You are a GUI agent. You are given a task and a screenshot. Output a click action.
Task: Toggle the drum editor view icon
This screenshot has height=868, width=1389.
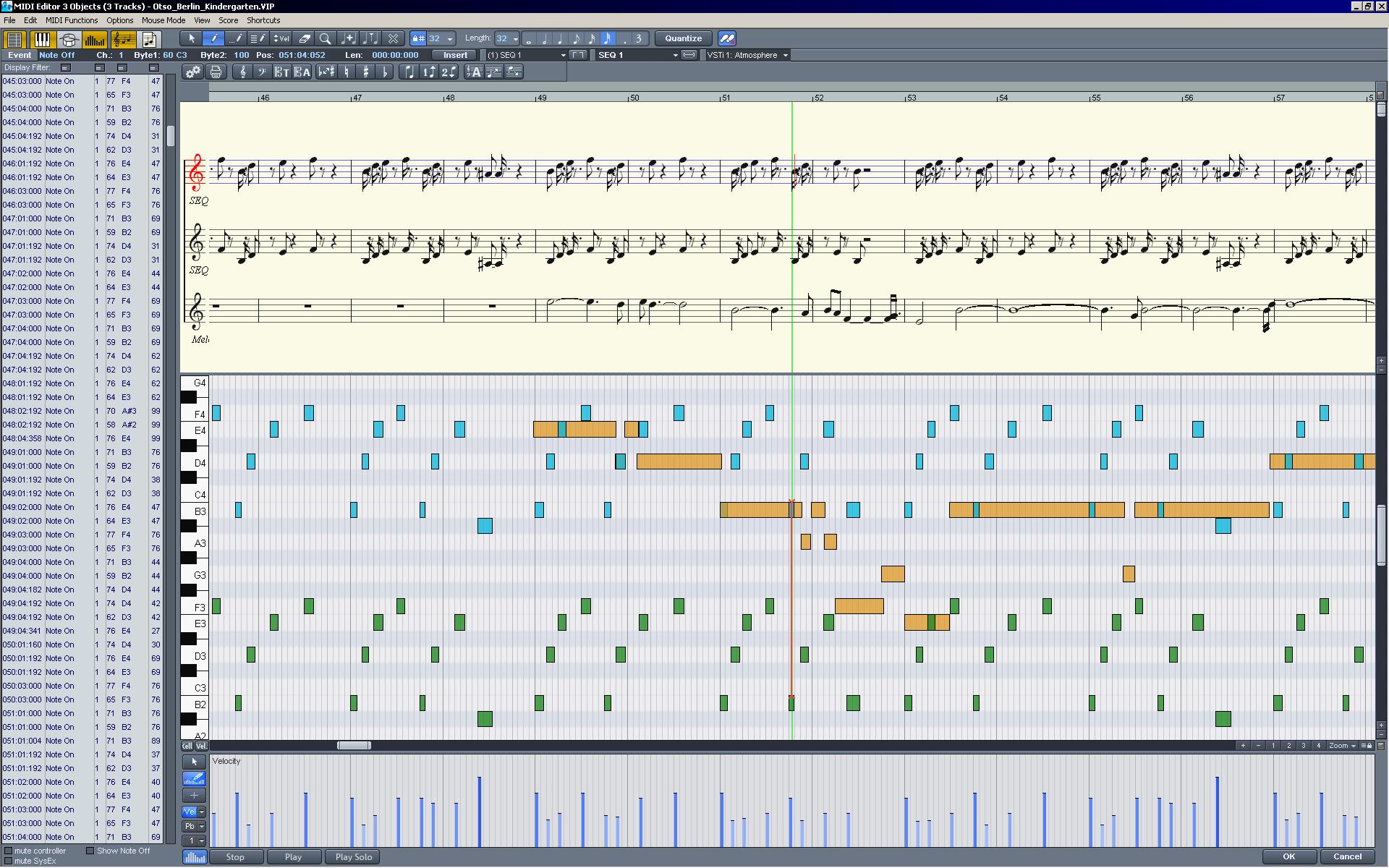coord(69,39)
